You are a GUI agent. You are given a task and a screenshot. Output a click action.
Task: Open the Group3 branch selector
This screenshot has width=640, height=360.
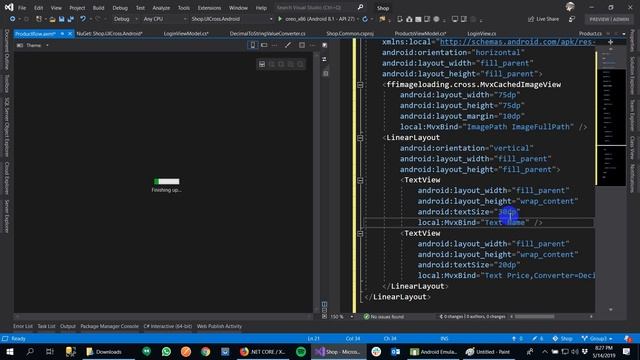click(597, 338)
